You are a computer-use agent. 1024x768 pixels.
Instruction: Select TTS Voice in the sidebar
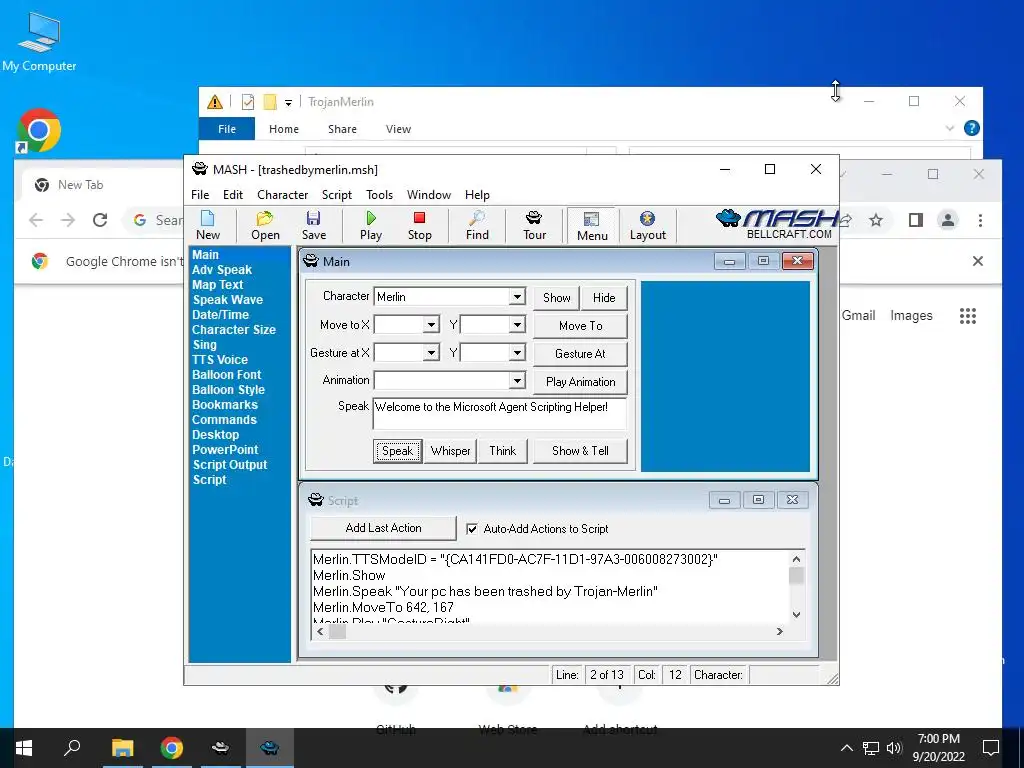tap(219, 360)
